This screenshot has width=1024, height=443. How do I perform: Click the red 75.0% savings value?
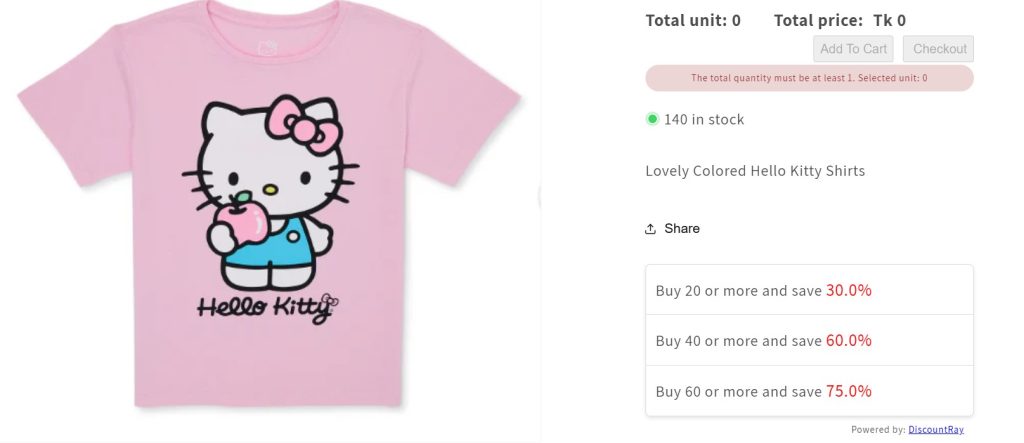tap(849, 391)
